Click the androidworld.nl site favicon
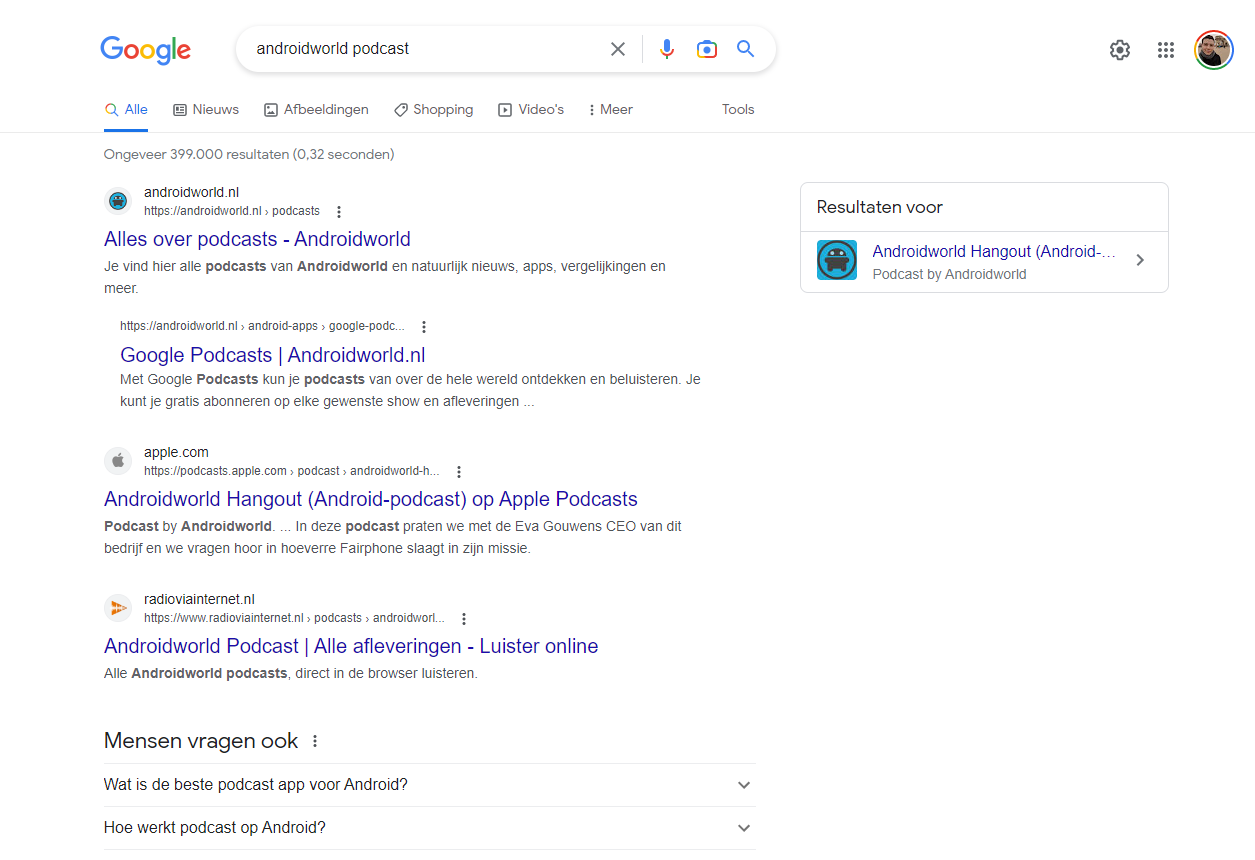Viewport: 1255px width, 860px height. coord(118,201)
